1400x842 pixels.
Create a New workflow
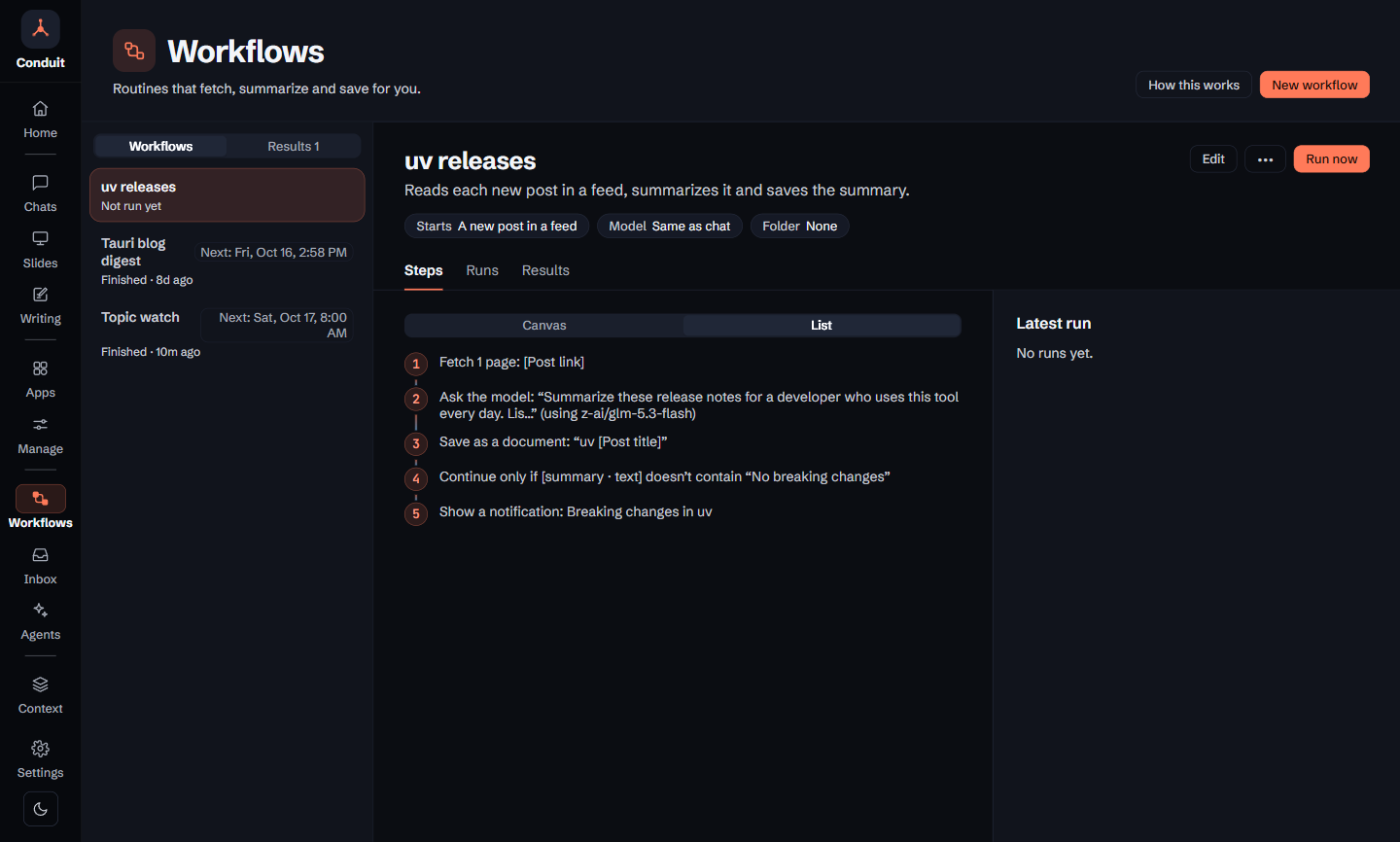1314,85
